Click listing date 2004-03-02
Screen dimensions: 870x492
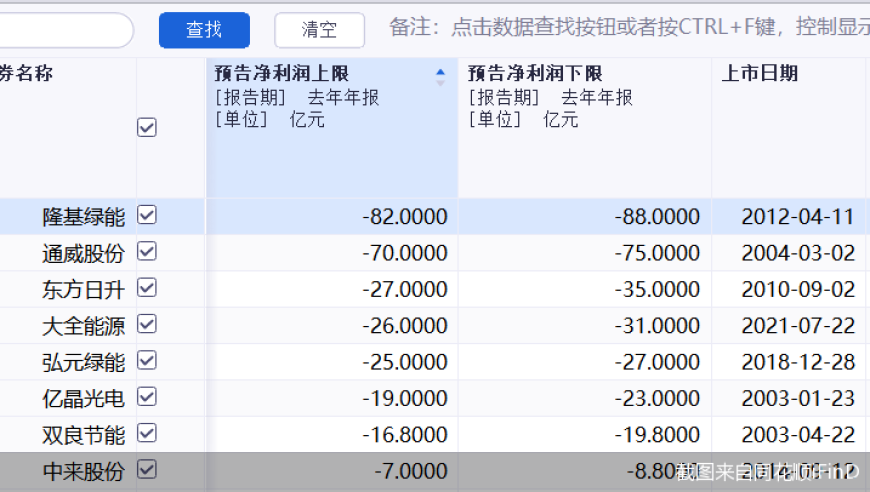[798, 253]
